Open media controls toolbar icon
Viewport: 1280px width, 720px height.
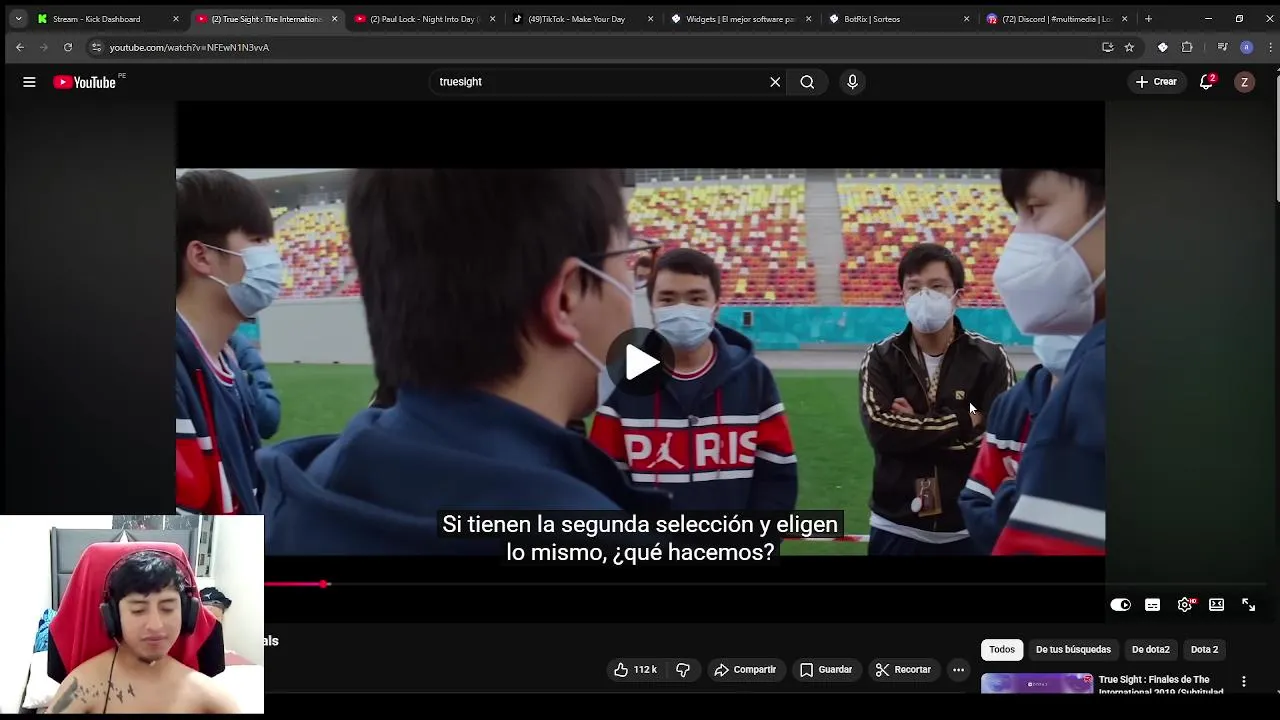coord(1222,47)
